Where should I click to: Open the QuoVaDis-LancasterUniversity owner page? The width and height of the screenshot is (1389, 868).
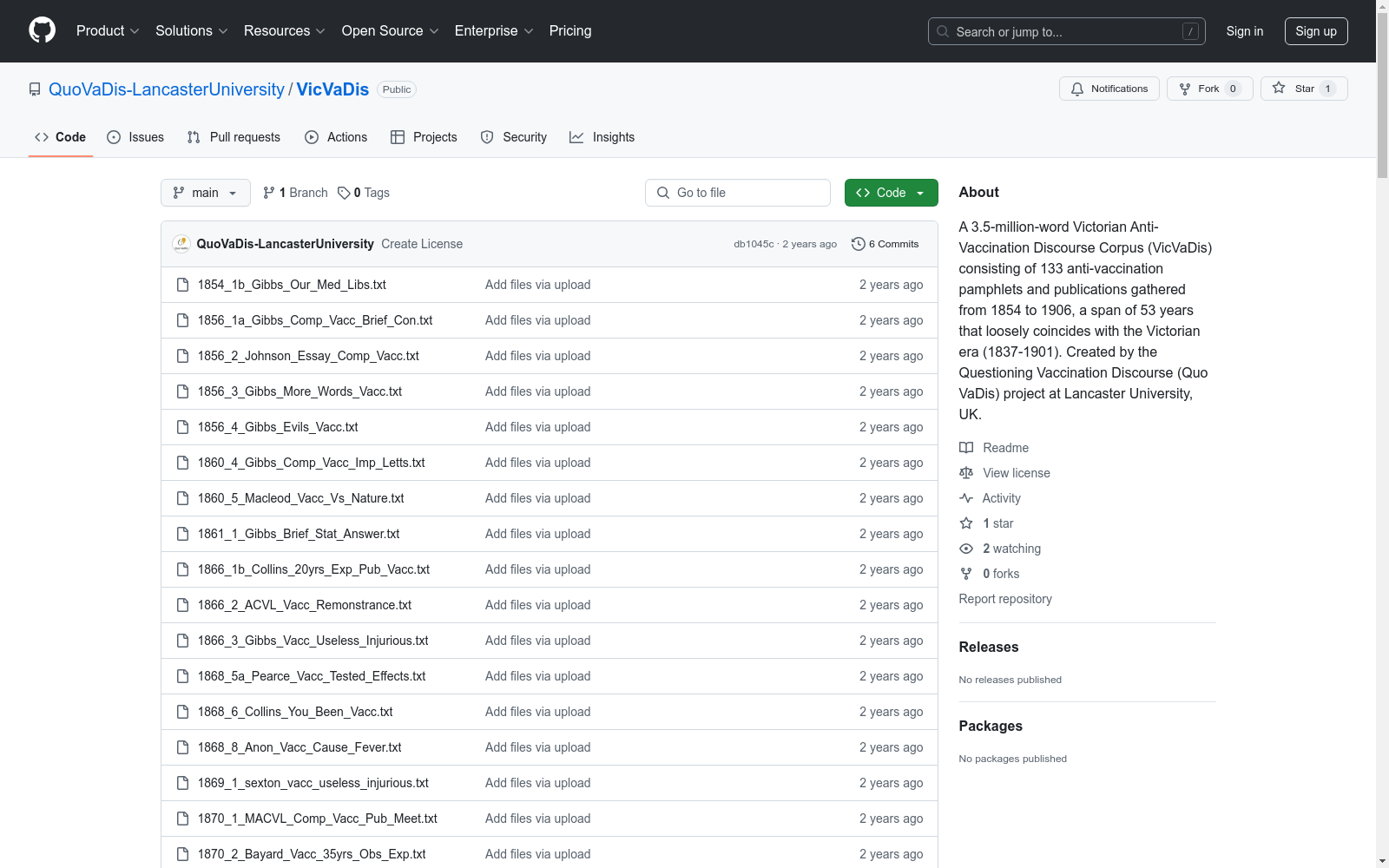pos(167,89)
